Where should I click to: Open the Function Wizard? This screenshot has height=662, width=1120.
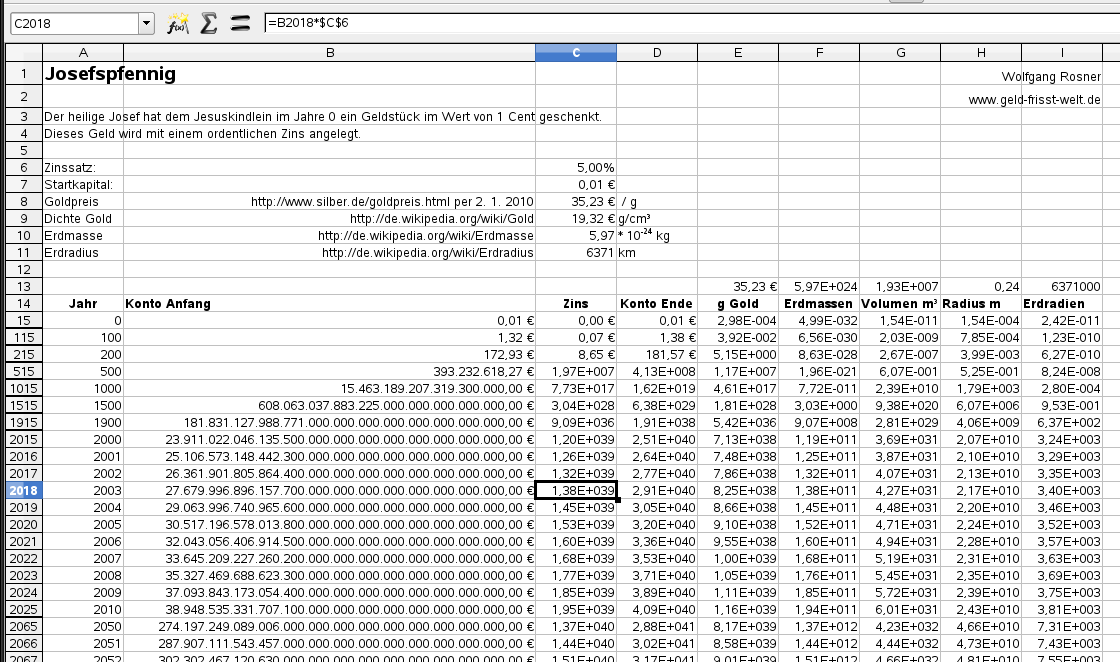tap(179, 23)
